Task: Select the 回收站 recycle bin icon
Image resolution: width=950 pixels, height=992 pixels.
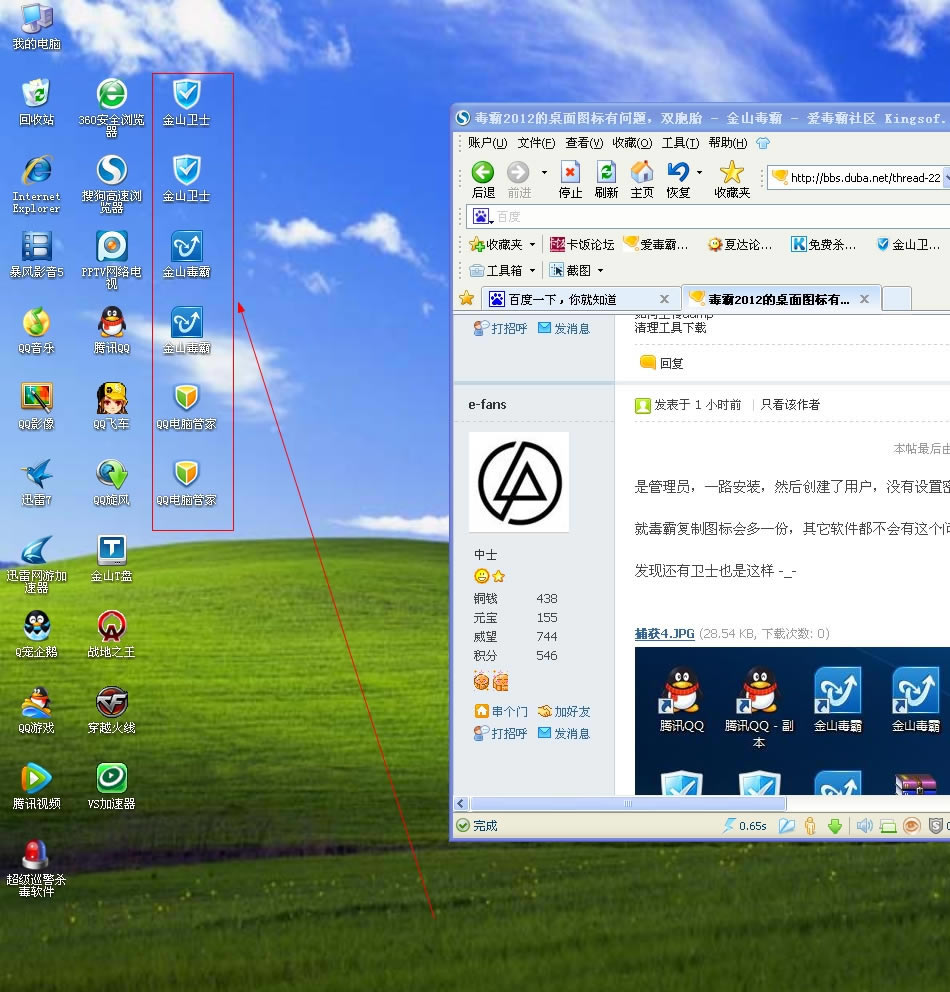Action: 37,101
